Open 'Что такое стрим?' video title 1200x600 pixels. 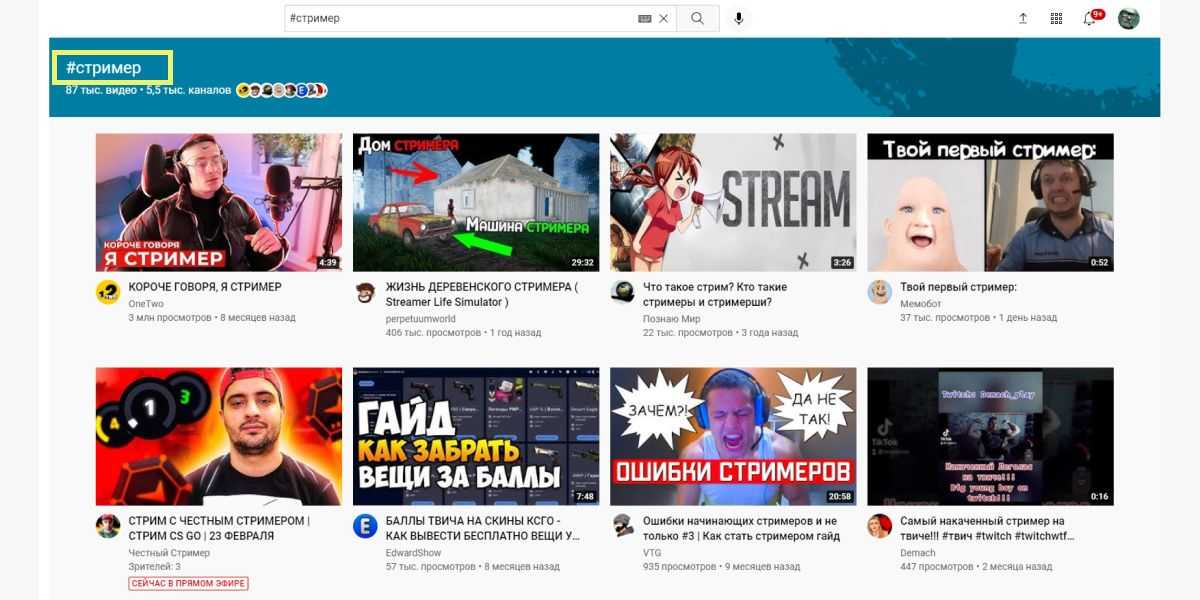tap(714, 294)
